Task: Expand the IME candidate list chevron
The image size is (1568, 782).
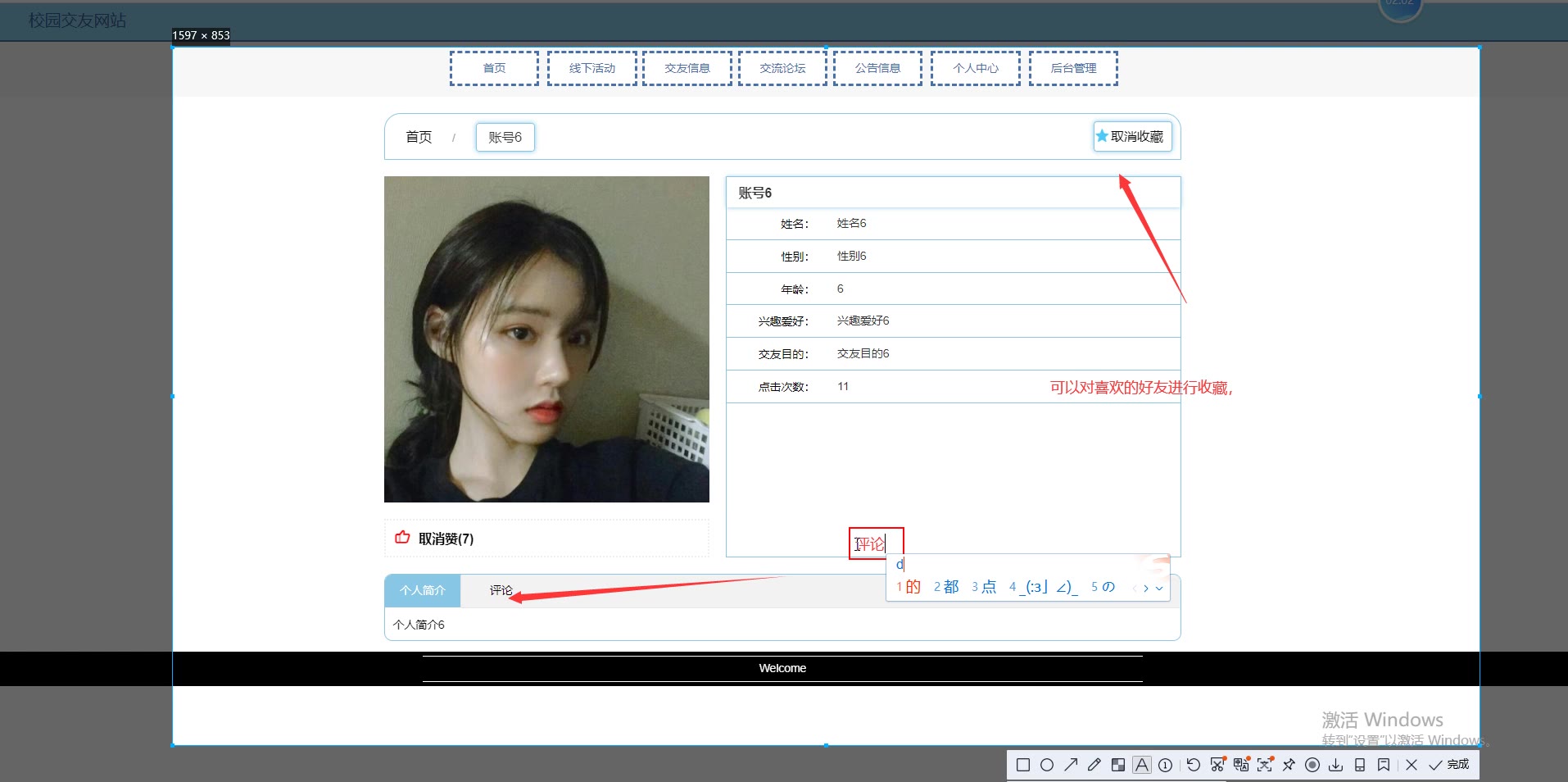Action: click(x=1158, y=588)
